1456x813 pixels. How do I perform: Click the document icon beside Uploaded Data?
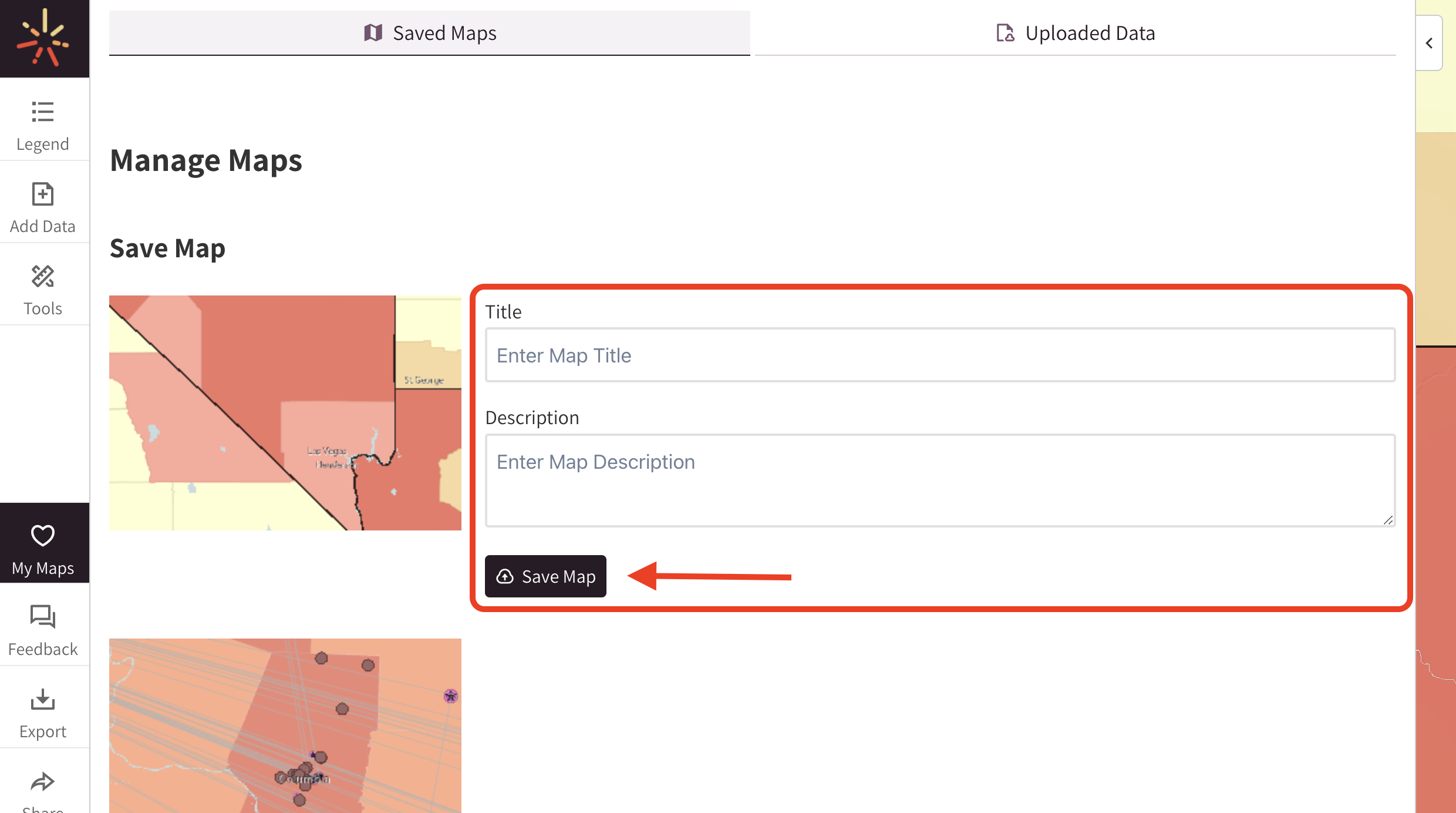[1005, 33]
